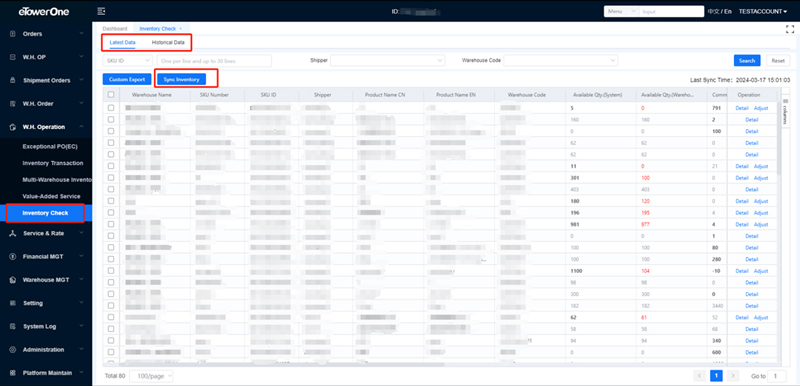Open the 100/page size dropdown
The height and width of the screenshot is (386, 800).
click(x=152, y=376)
